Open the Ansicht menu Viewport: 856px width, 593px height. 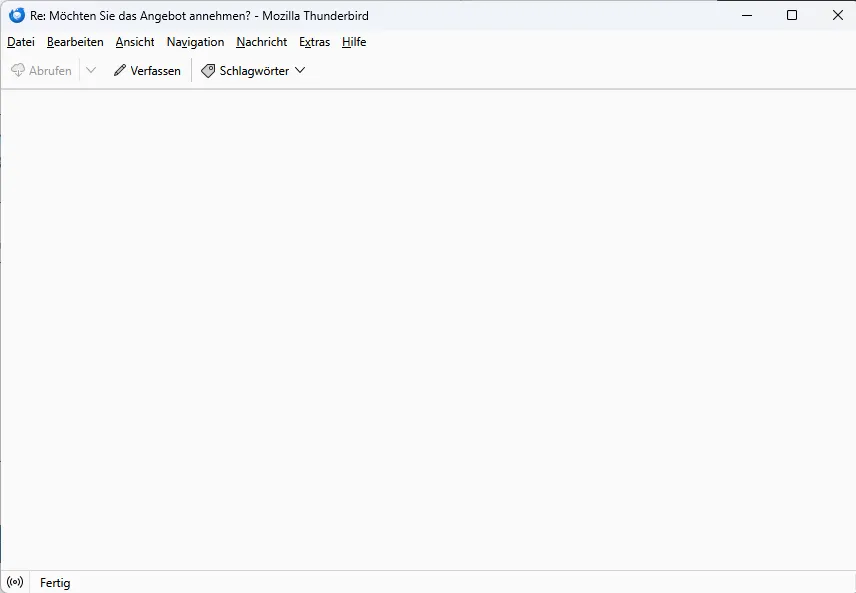pyautogui.click(x=135, y=42)
